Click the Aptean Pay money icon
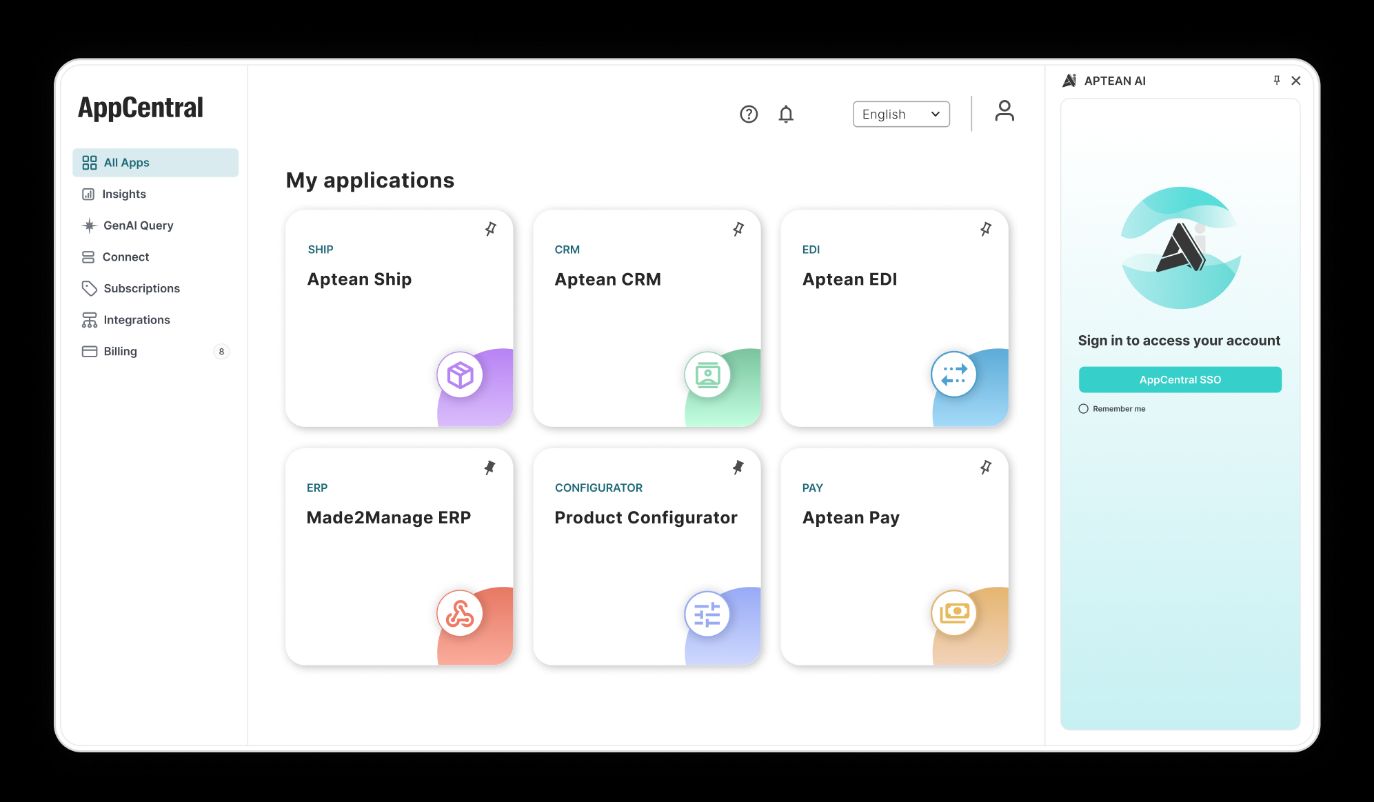Image resolution: width=1374 pixels, height=802 pixels. (x=954, y=613)
